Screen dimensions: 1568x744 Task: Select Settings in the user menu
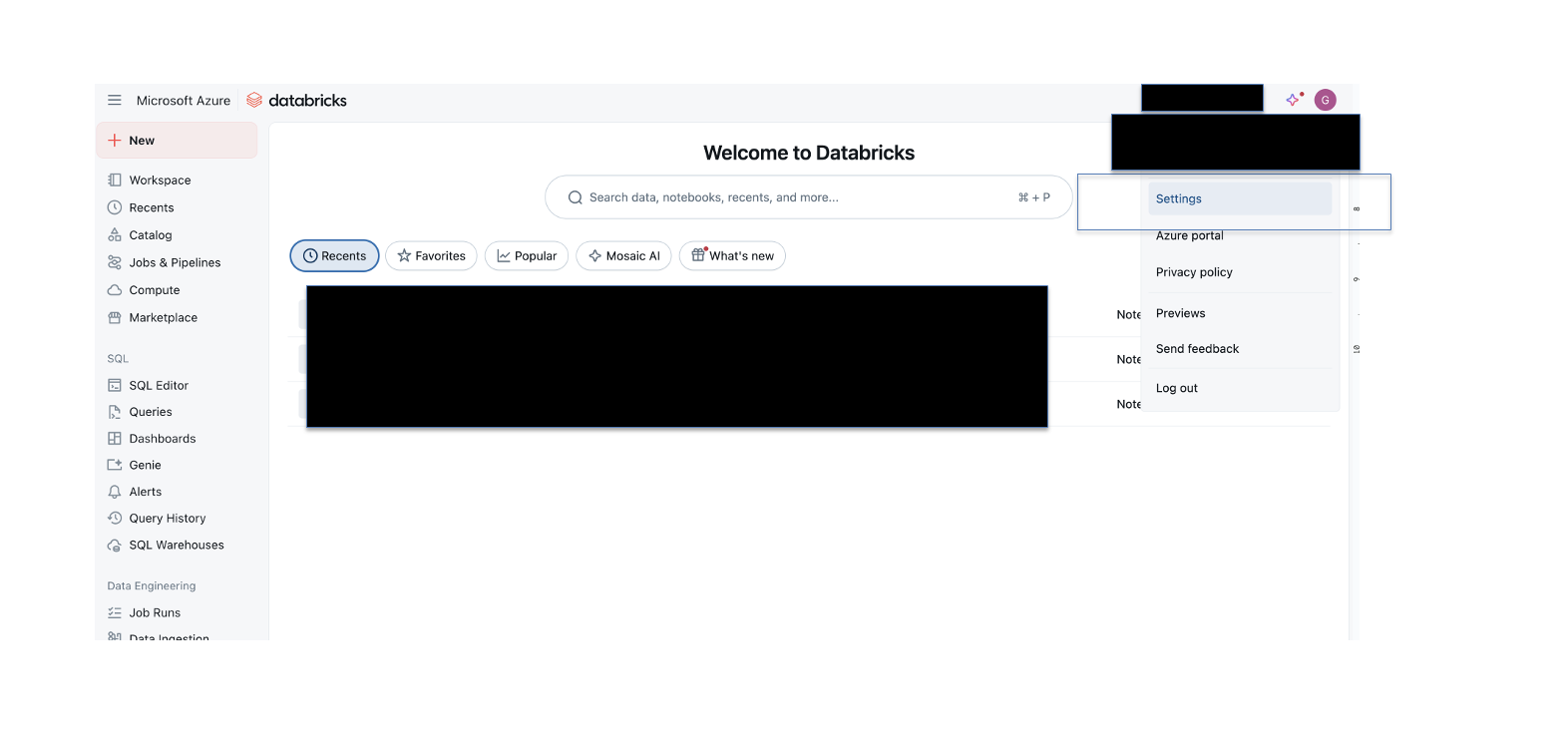(x=1240, y=198)
